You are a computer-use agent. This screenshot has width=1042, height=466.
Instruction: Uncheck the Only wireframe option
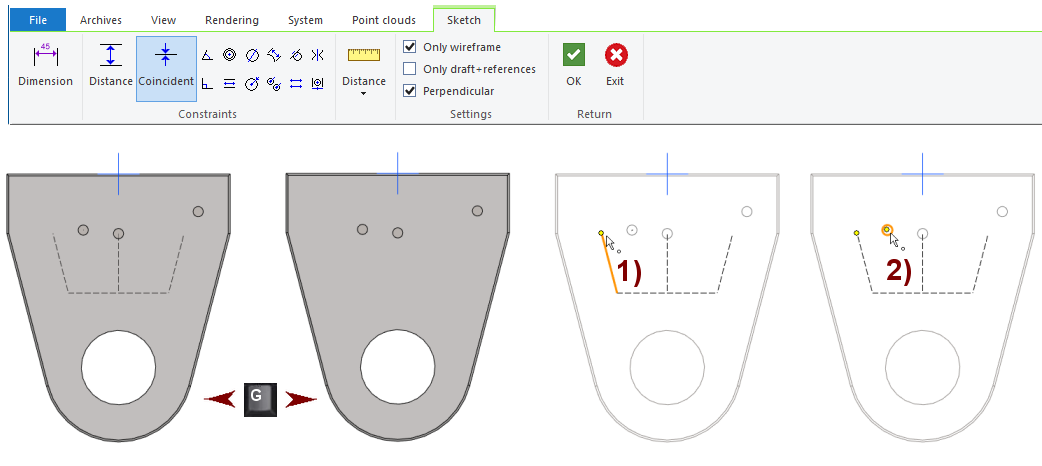[x=409, y=47]
